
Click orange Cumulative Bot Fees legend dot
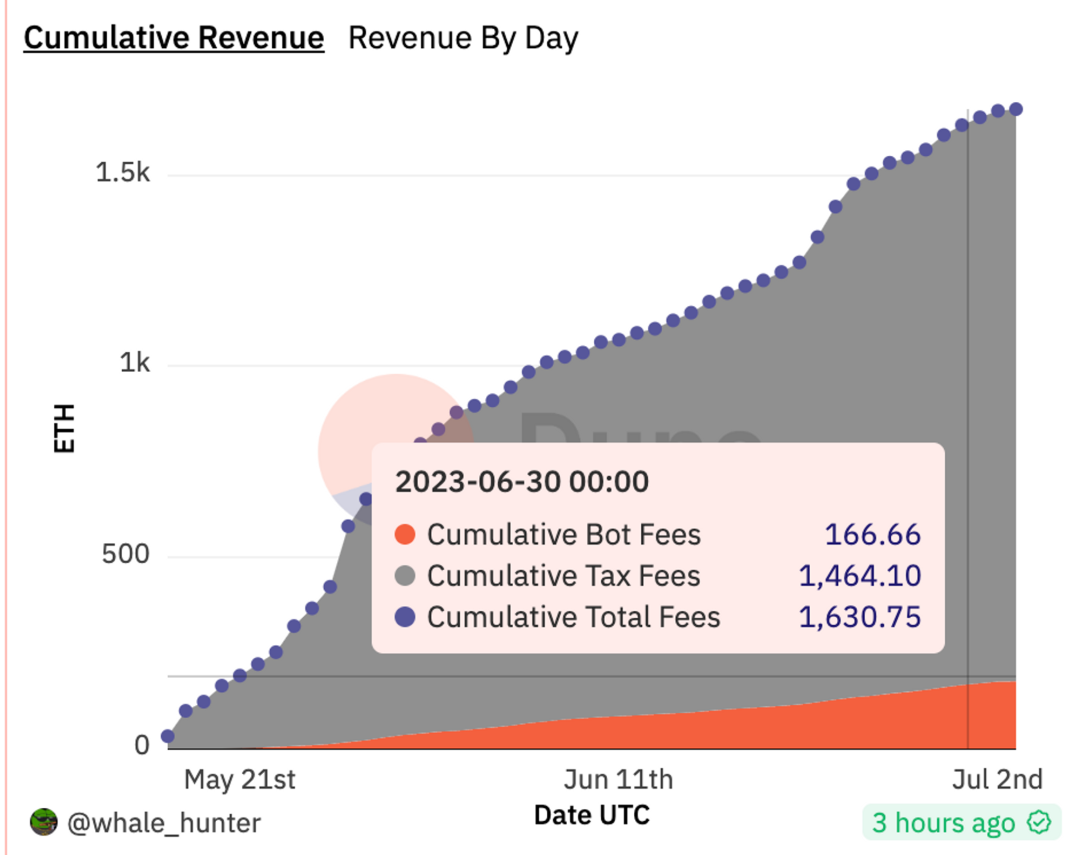point(405,535)
